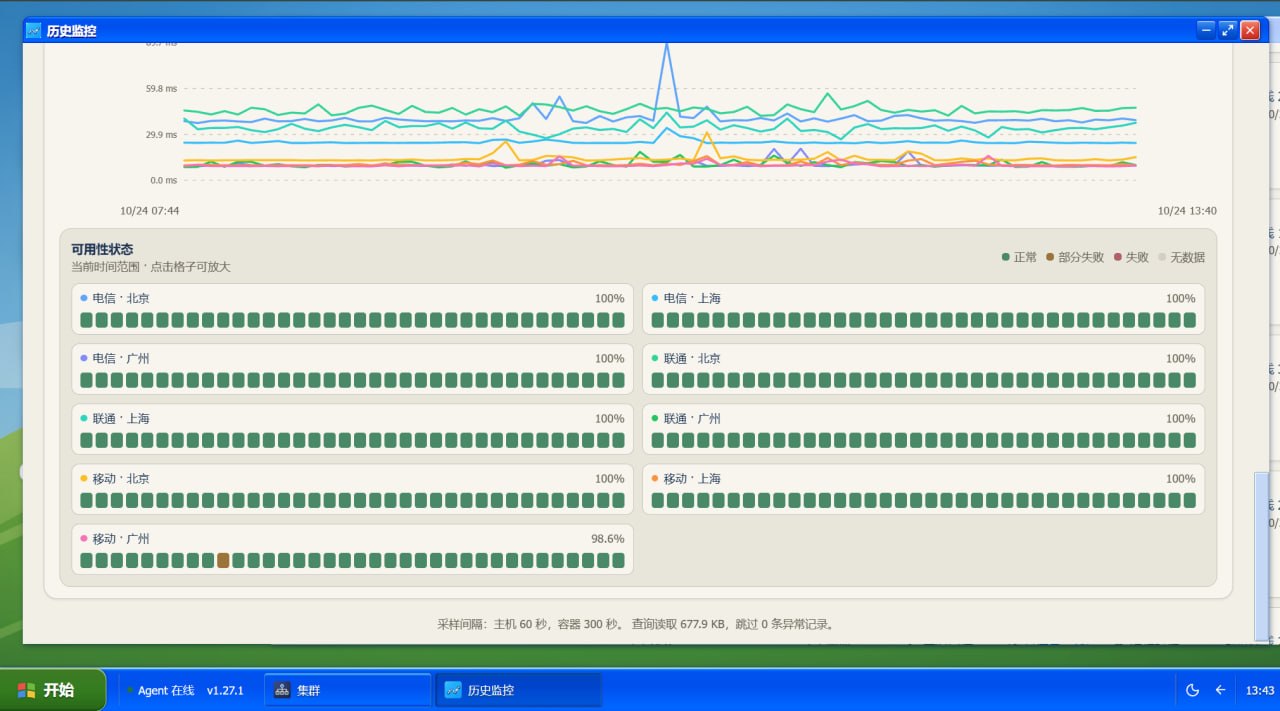Viewport: 1280px width, 711px height.
Task: Click the 联通 · 北京 card label
Action: pos(692,358)
